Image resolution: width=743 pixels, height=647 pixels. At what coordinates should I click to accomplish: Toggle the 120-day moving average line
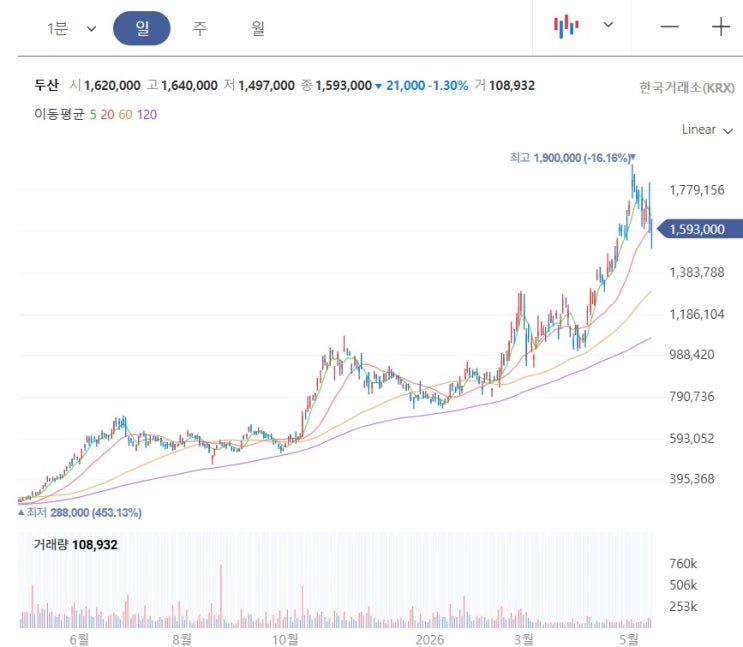(x=147, y=115)
